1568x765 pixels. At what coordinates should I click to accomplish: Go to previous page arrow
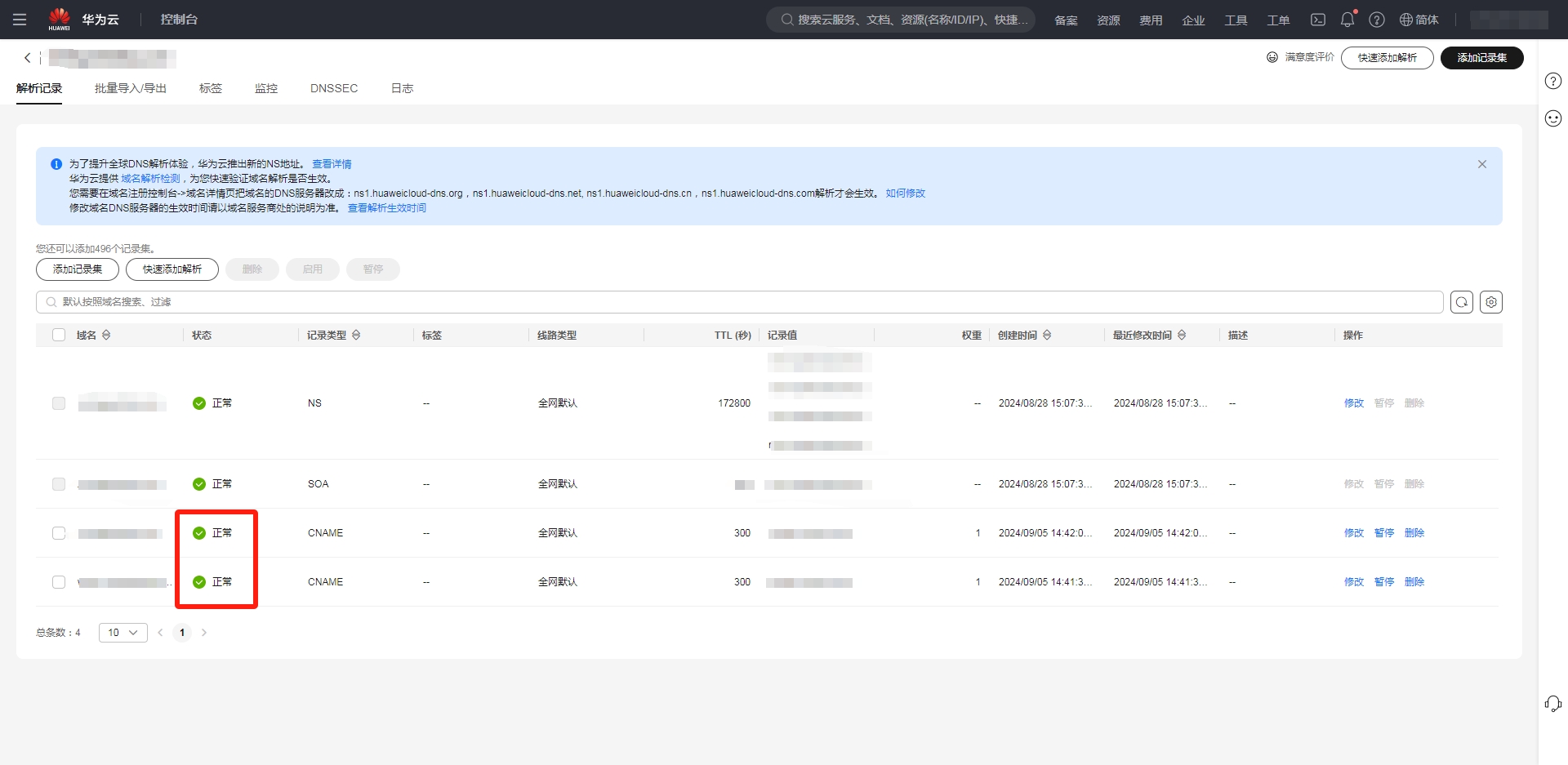click(160, 633)
